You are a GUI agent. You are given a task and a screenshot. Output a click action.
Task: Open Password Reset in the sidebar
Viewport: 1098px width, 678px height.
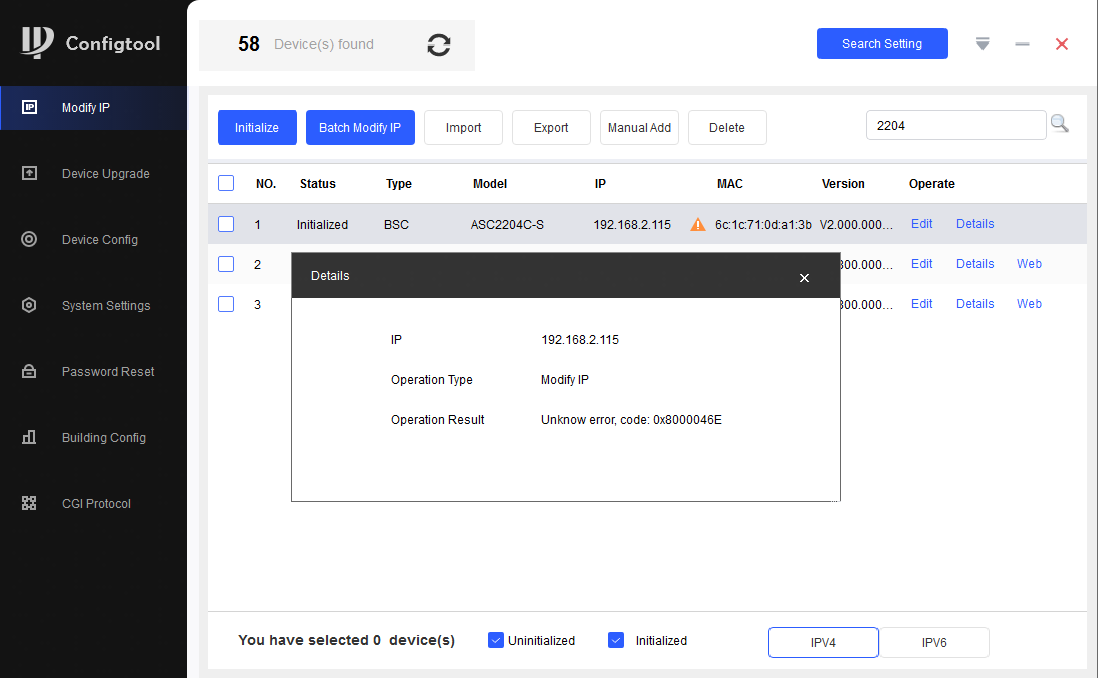(x=107, y=372)
